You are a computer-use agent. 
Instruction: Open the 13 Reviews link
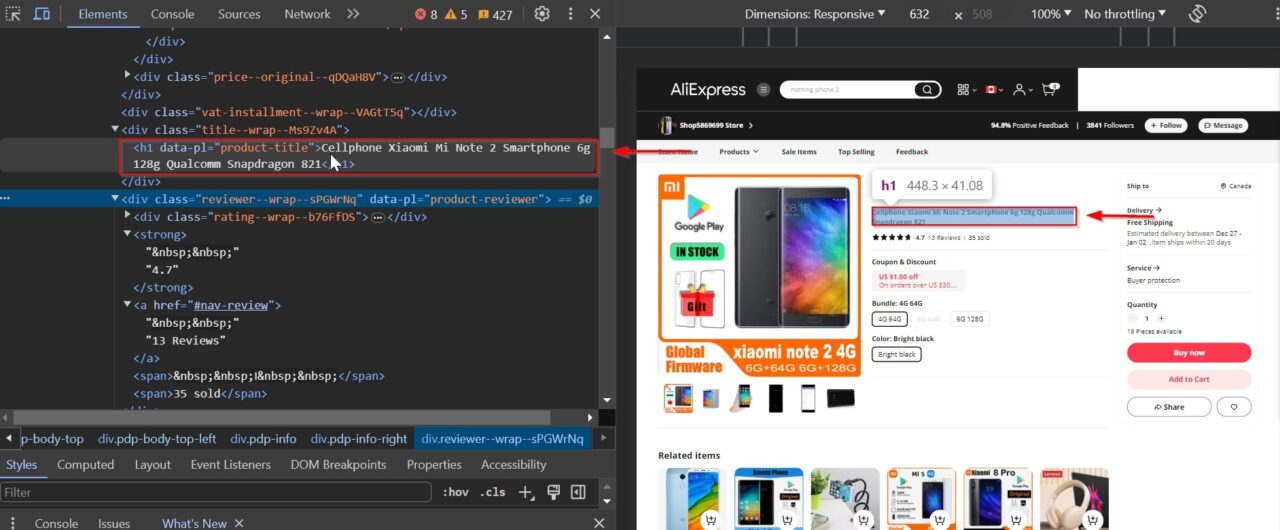944,238
